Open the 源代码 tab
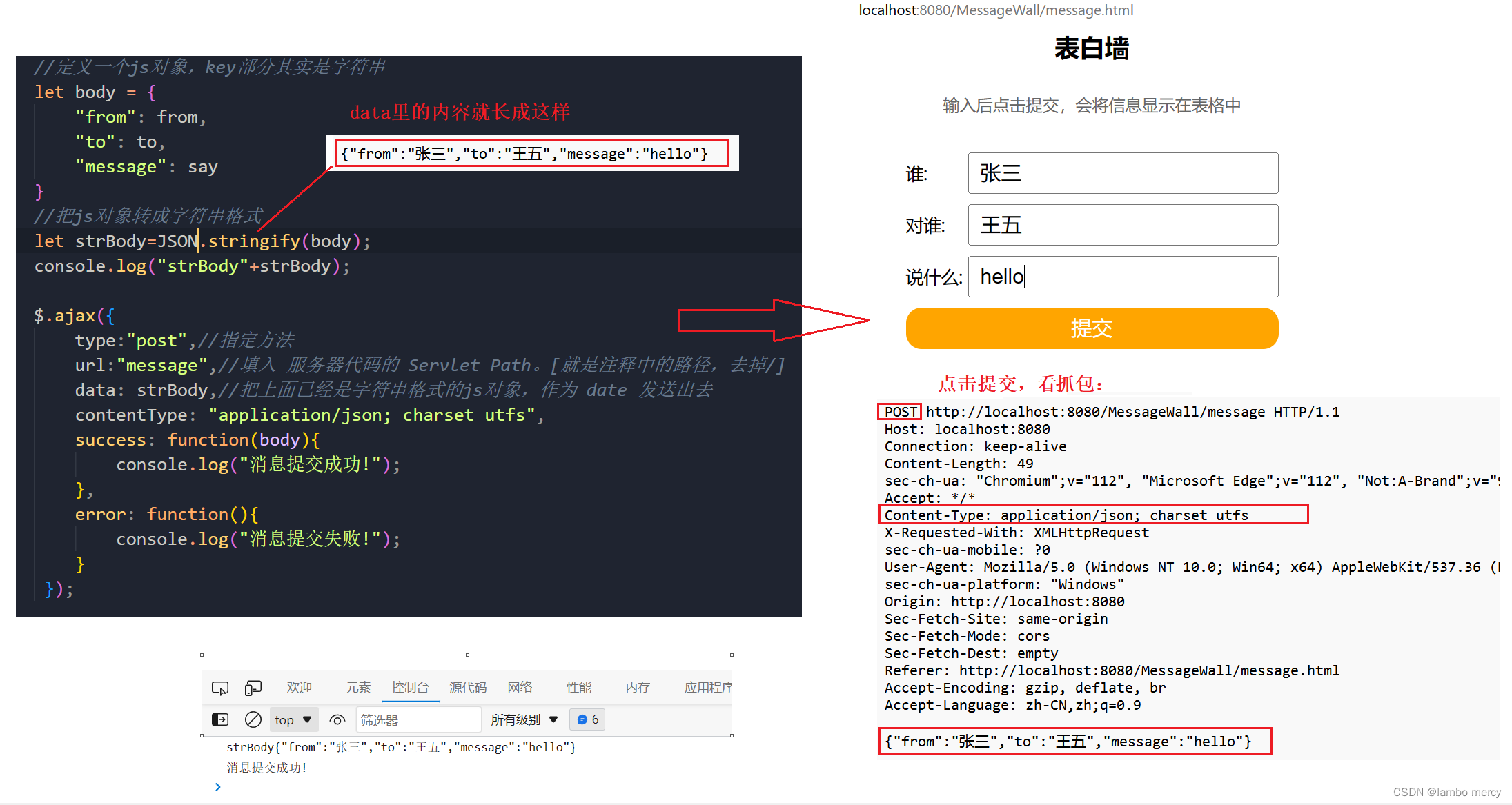The image size is (1512, 805). [x=468, y=687]
